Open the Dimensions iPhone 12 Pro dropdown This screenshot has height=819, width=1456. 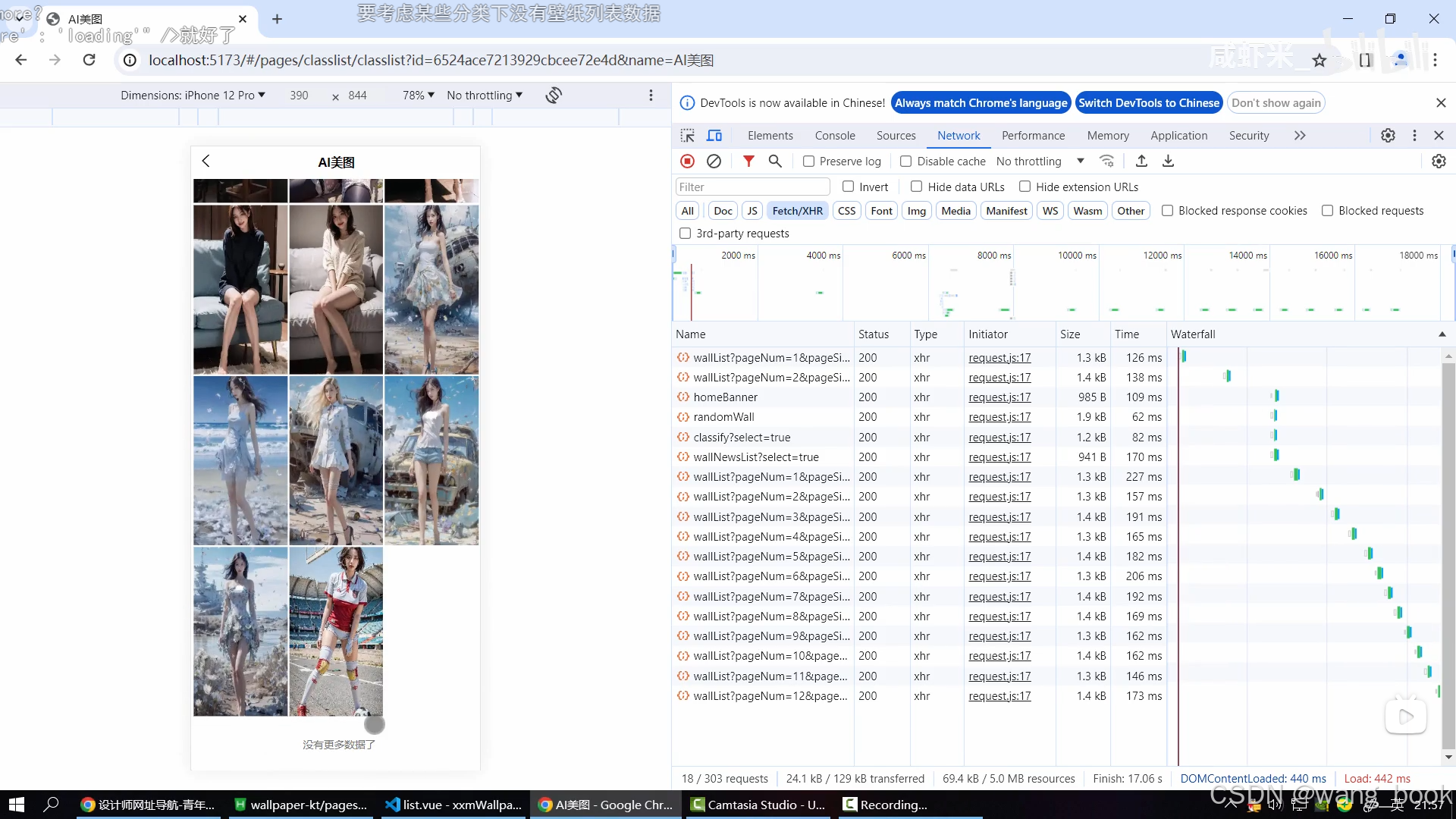click(193, 95)
